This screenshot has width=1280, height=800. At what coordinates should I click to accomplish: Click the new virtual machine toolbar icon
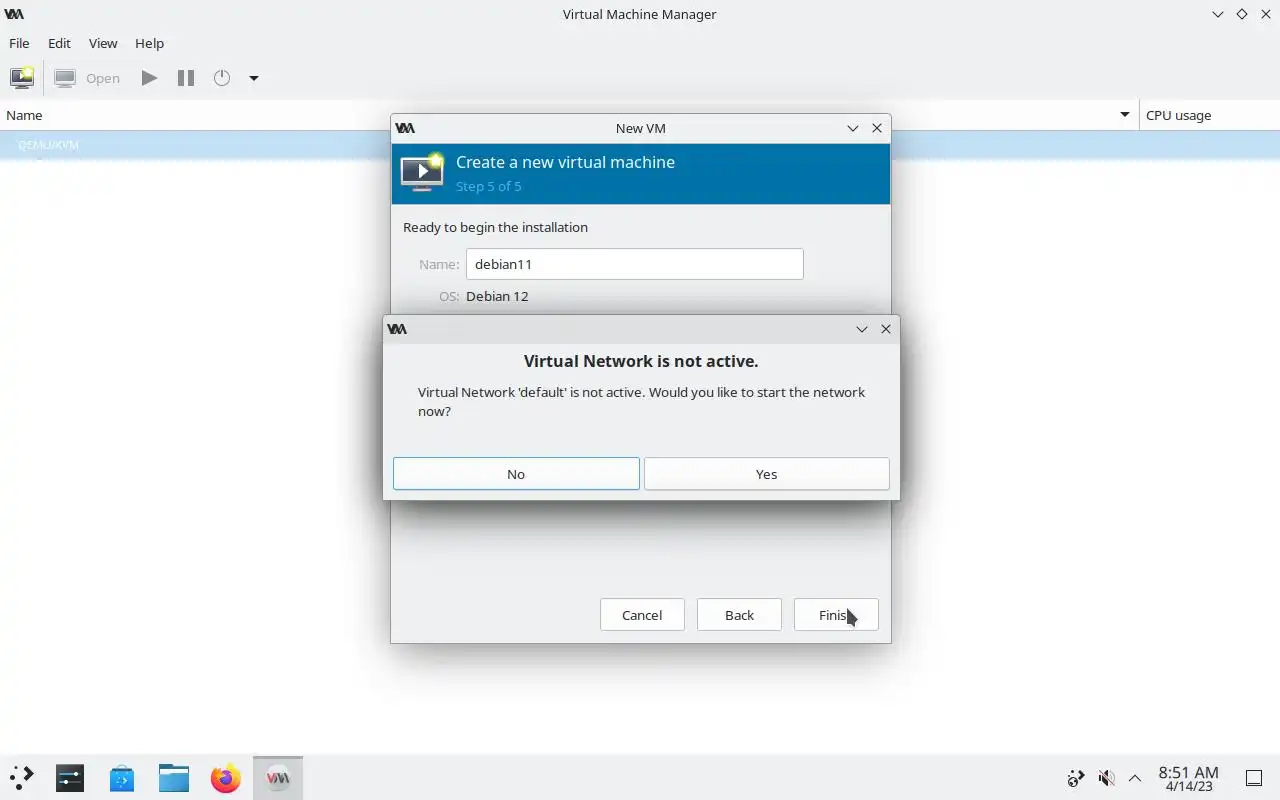coord(22,78)
